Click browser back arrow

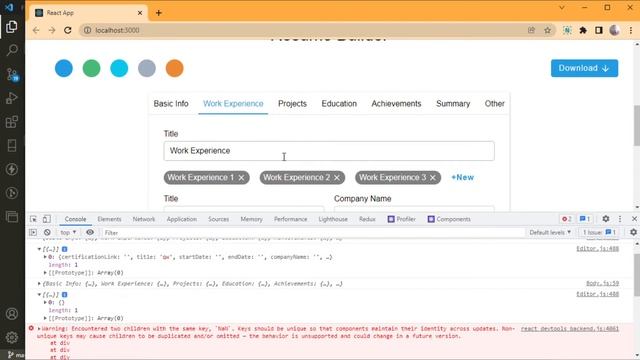pos(36,30)
